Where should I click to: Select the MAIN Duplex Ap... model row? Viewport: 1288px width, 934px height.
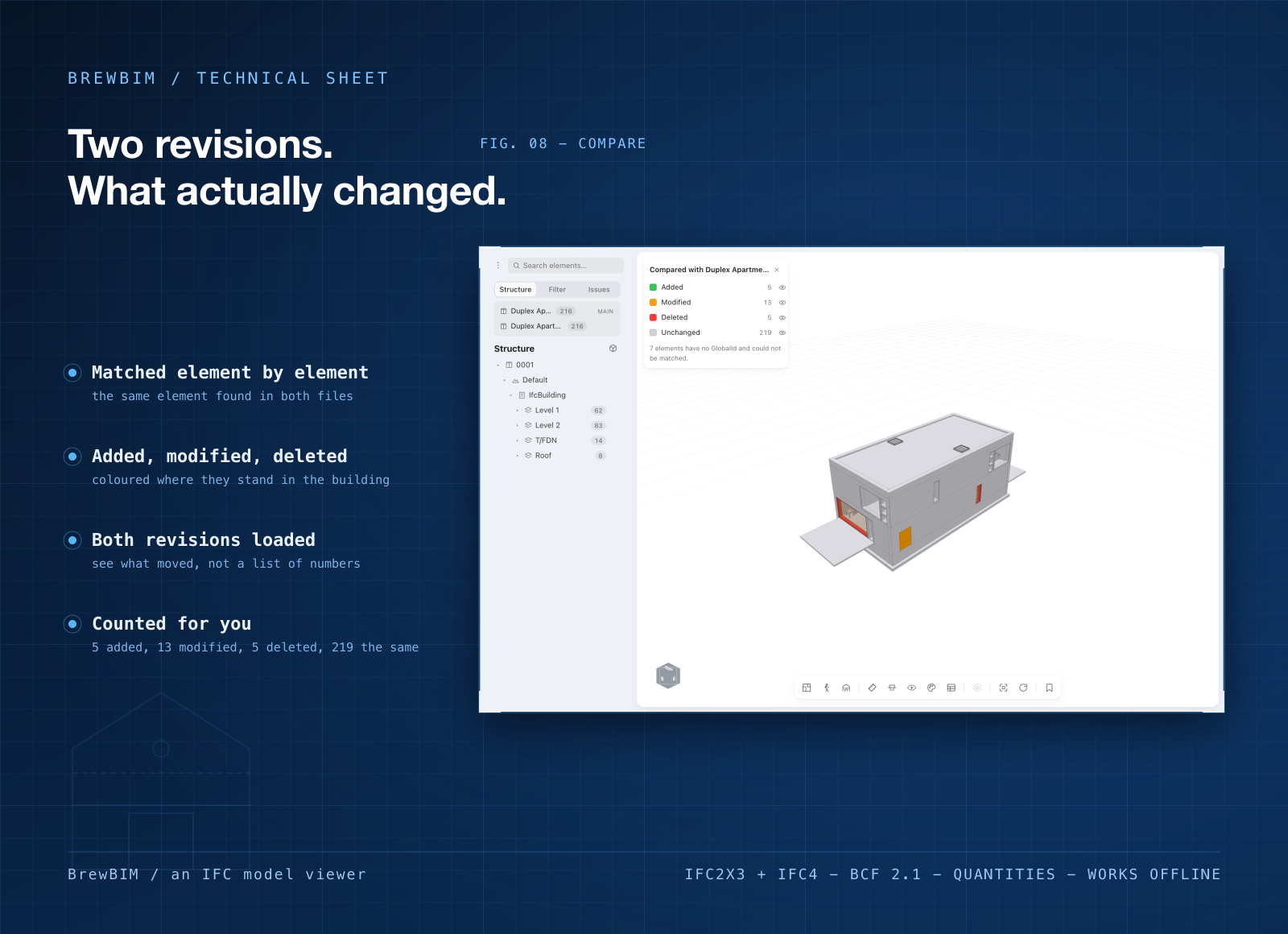tap(557, 311)
